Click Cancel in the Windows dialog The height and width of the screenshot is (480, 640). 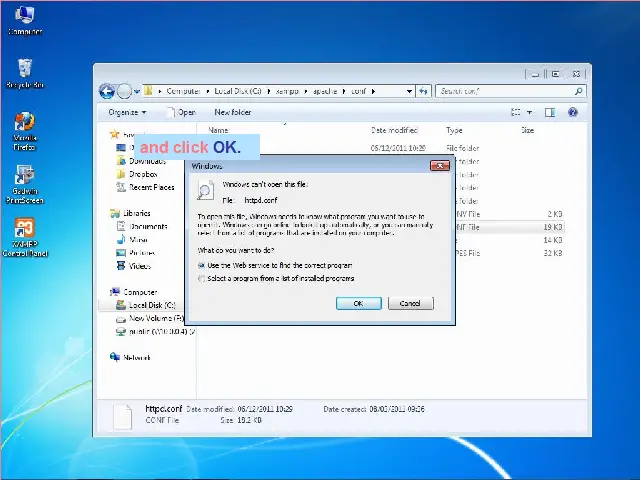[411, 303]
